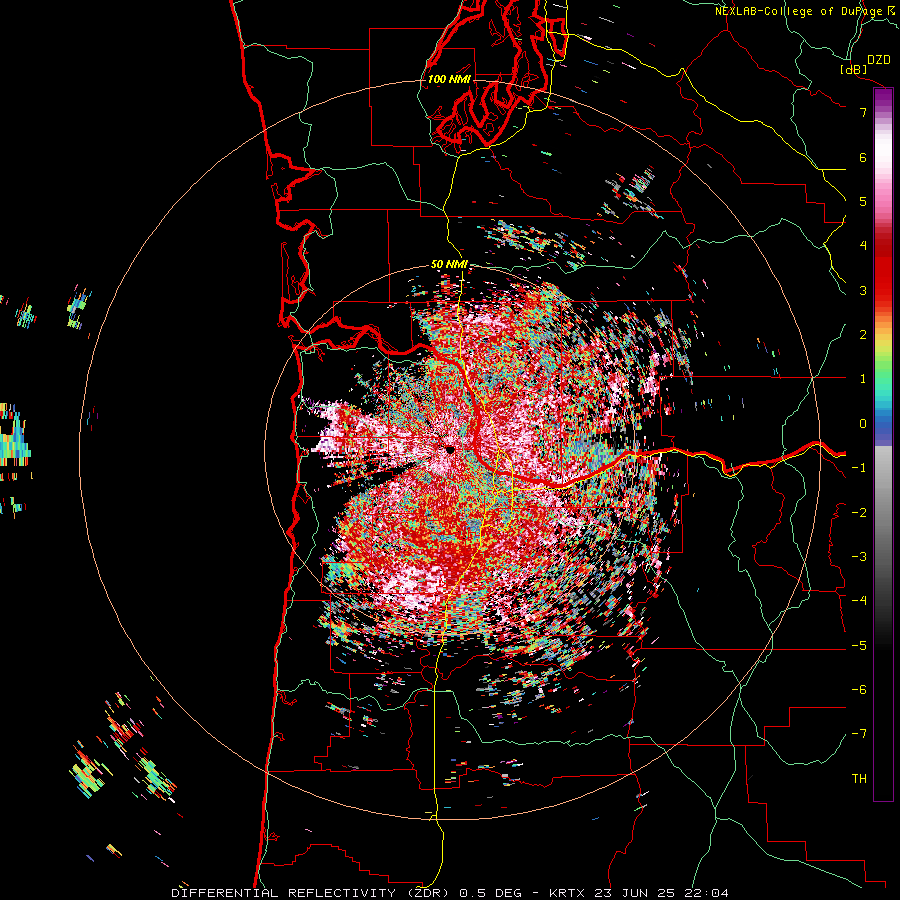The height and width of the screenshot is (900, 900).
Task: Click the DZD product label
Action: pos(879,59)
